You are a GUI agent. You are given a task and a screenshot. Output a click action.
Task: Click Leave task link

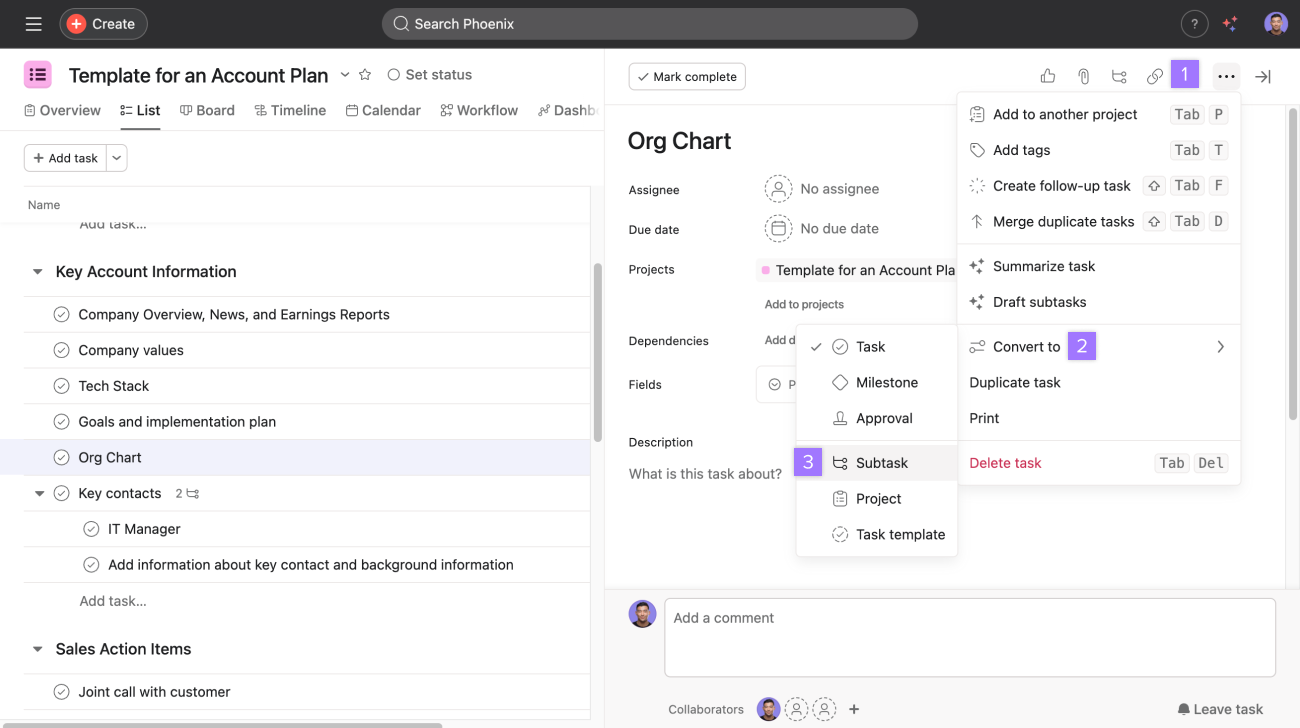1220,709
